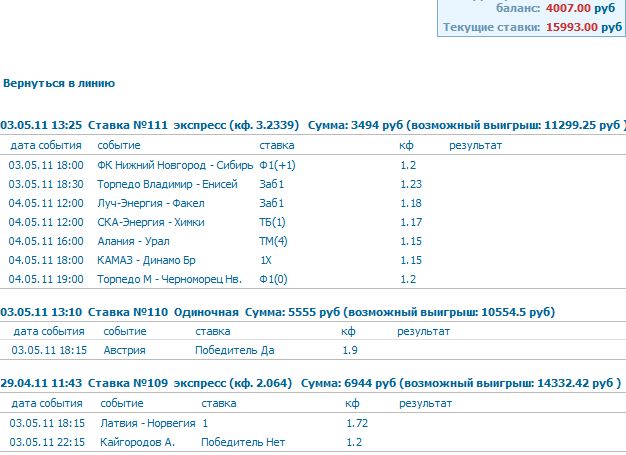Click the balance amount 4007.00 руб
Image resolution: width=626 pixels, height=455 pixels.
(584, 8)
